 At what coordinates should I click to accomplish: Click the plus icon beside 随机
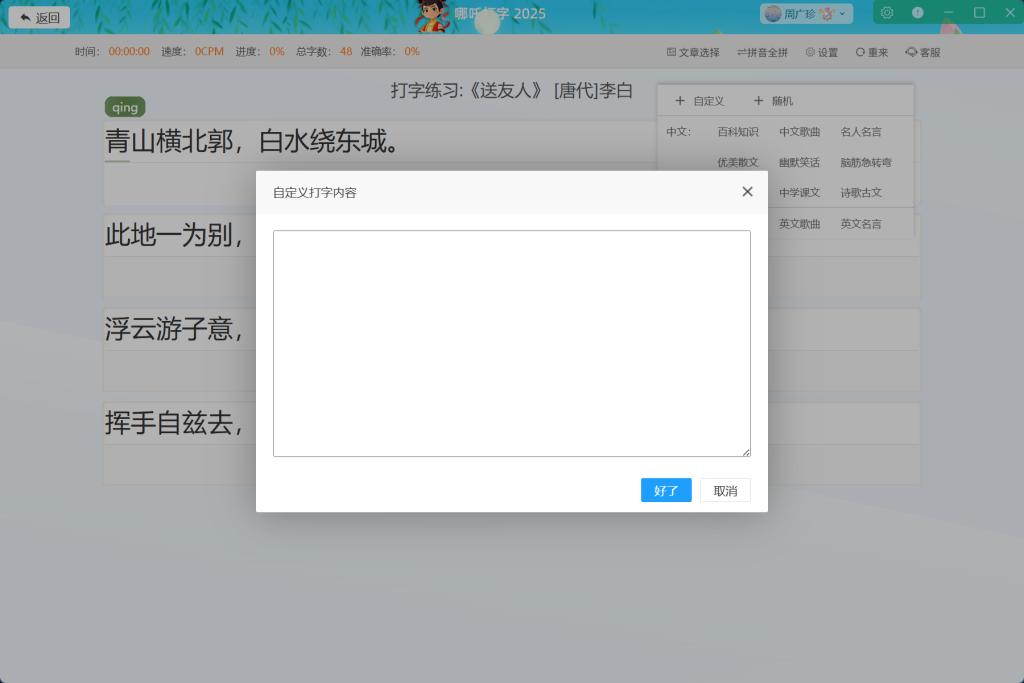click(758, 101)
